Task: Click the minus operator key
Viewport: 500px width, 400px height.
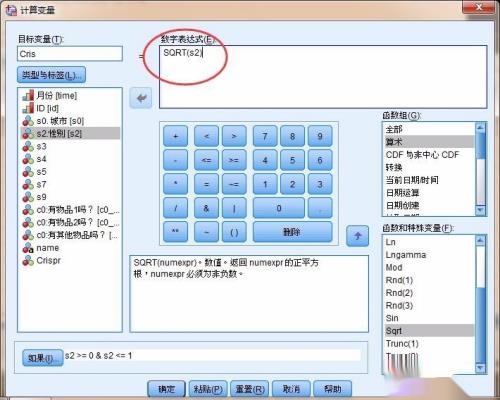Action: (175, 160)
